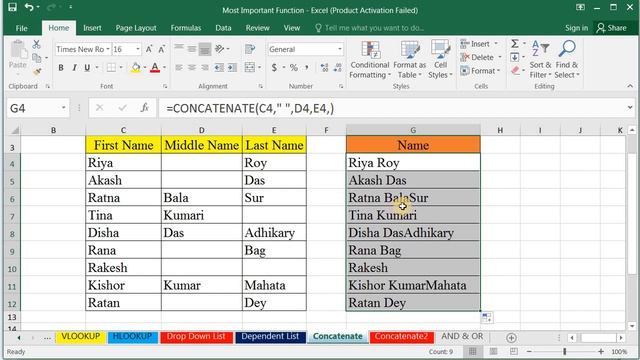Click the Copy icon in Clipboard group
The width and height of the screenshot is (640, 360).
36,58
